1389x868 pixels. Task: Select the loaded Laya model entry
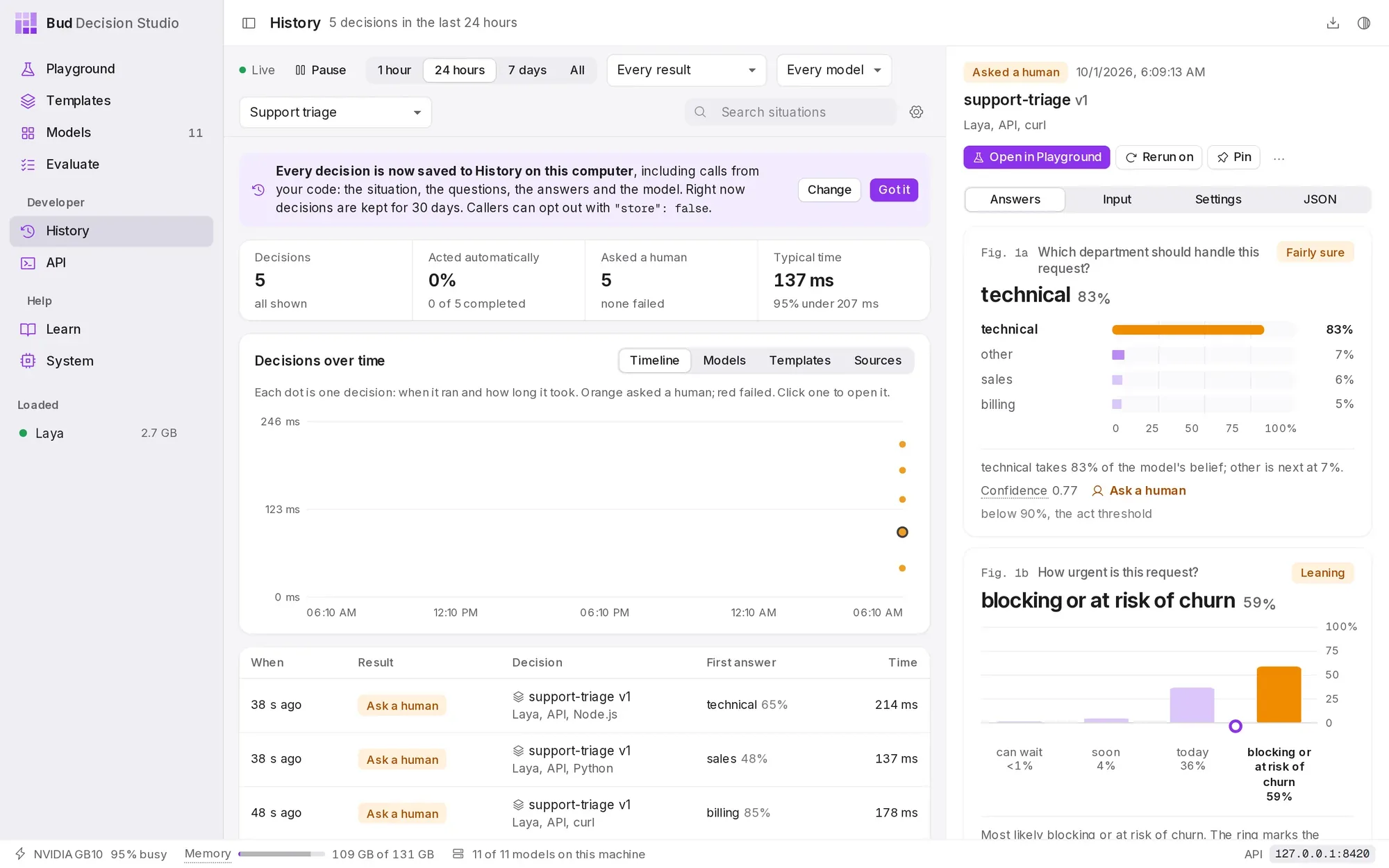(111, 433)
